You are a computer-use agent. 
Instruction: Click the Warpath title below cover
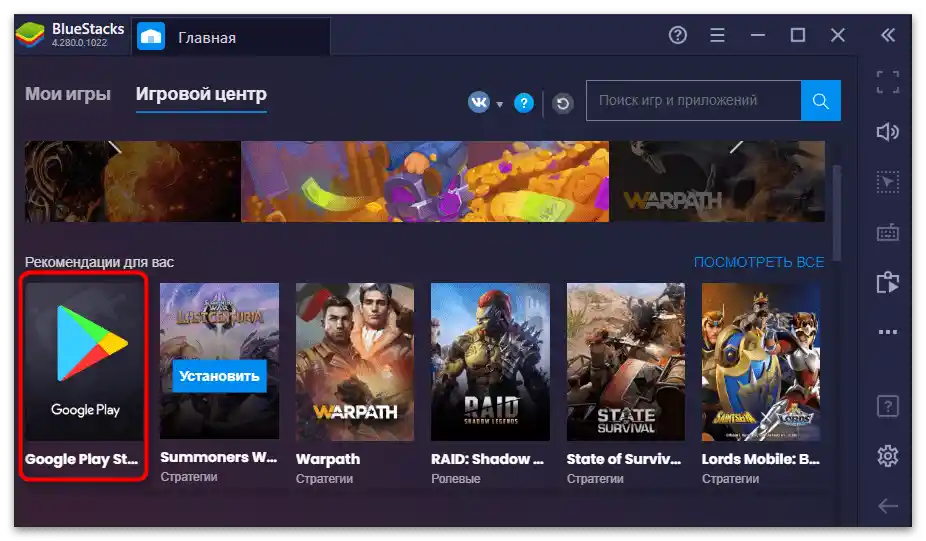[328, 459]
